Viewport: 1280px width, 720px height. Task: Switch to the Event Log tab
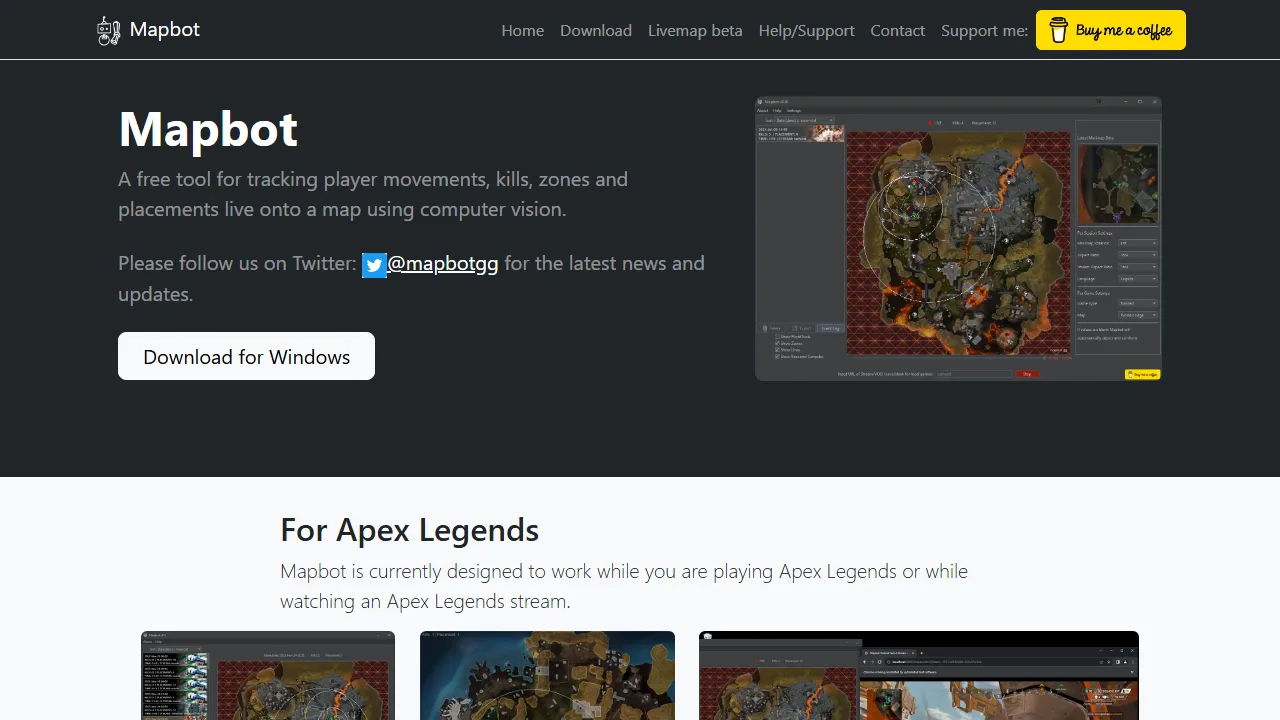[x=831, y=328]
